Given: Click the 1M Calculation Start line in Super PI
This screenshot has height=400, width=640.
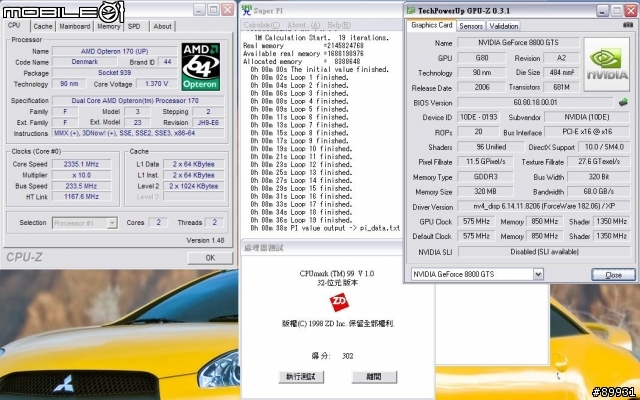Looking at the screenshot, I should click(321, 38).
